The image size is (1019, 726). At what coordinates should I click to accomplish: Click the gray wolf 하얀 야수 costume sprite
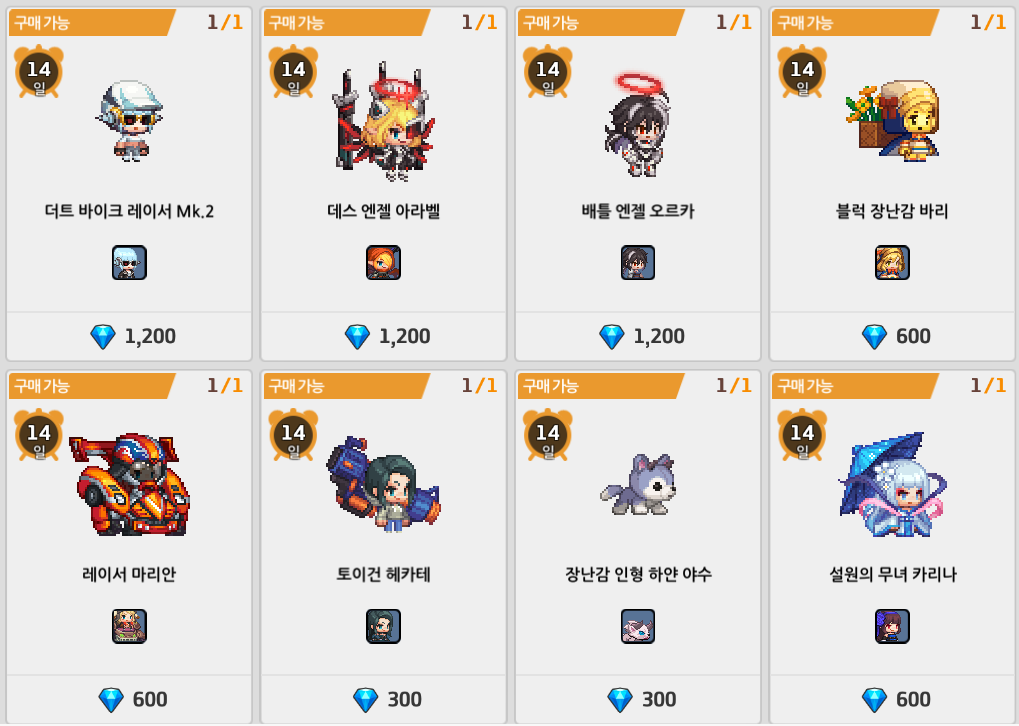[x=639, y=485]
